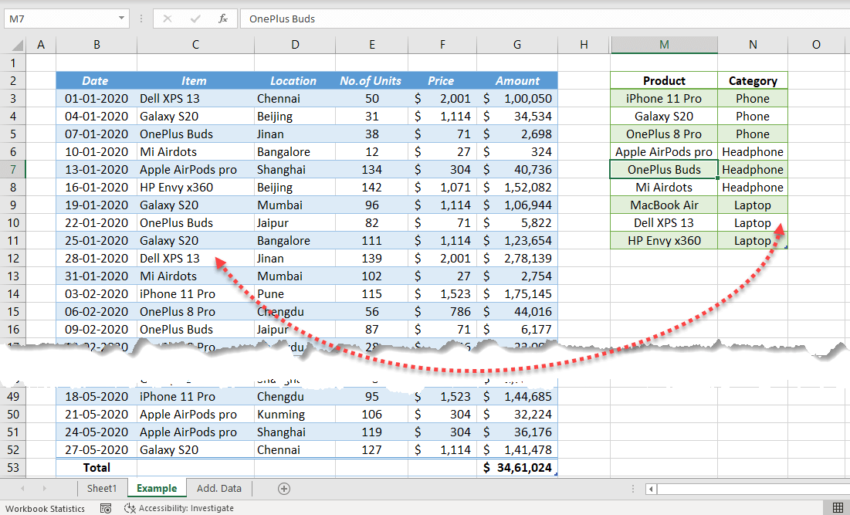Open Workbook Statistics in status bar

tap(45, 508)
